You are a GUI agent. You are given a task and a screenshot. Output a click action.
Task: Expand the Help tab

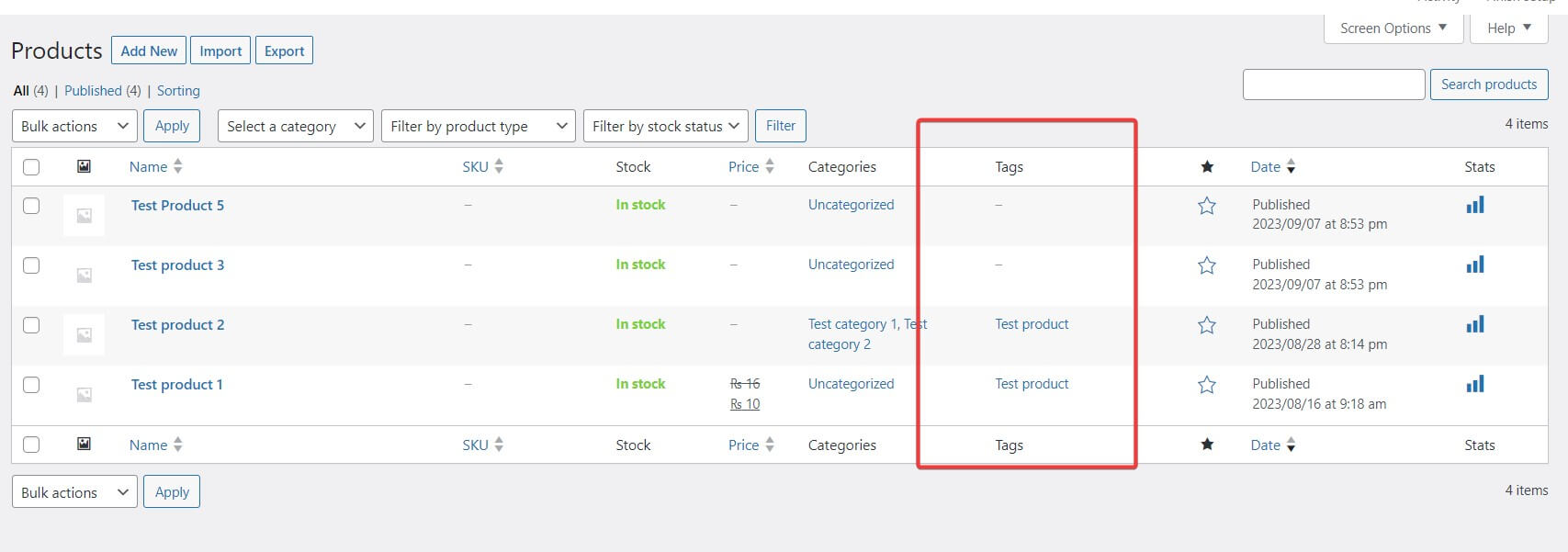click(x=1509, y=28)
